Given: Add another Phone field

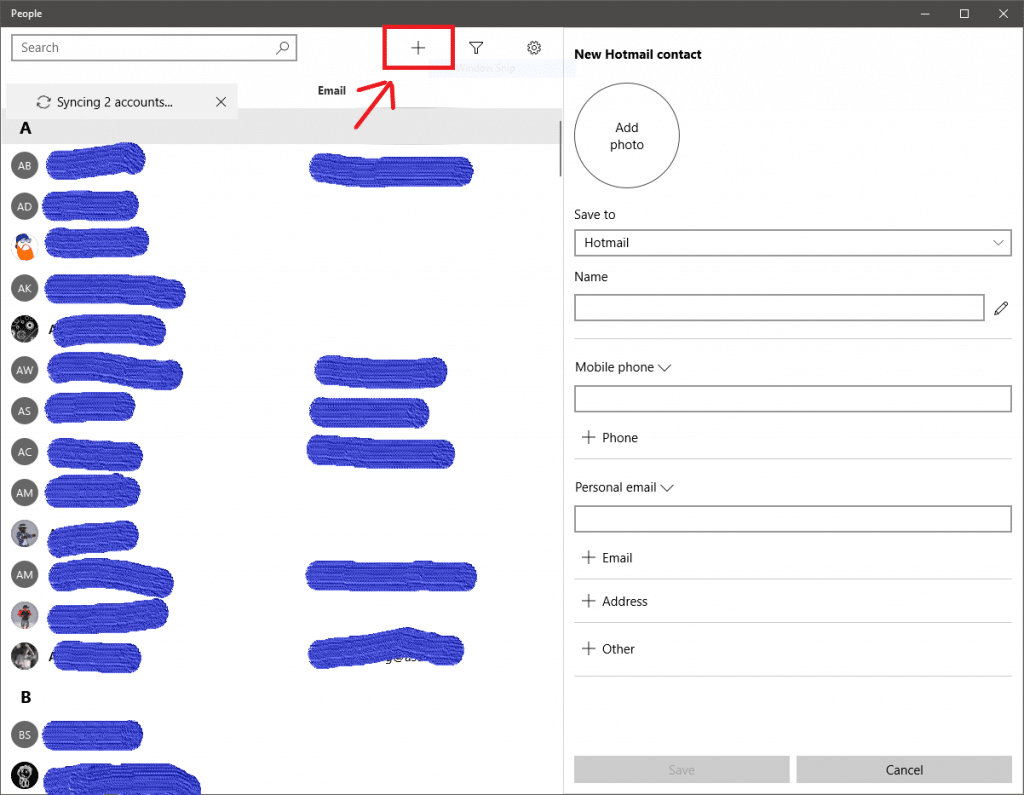Looking at the screenshot, I should click(x=609, y=437).
